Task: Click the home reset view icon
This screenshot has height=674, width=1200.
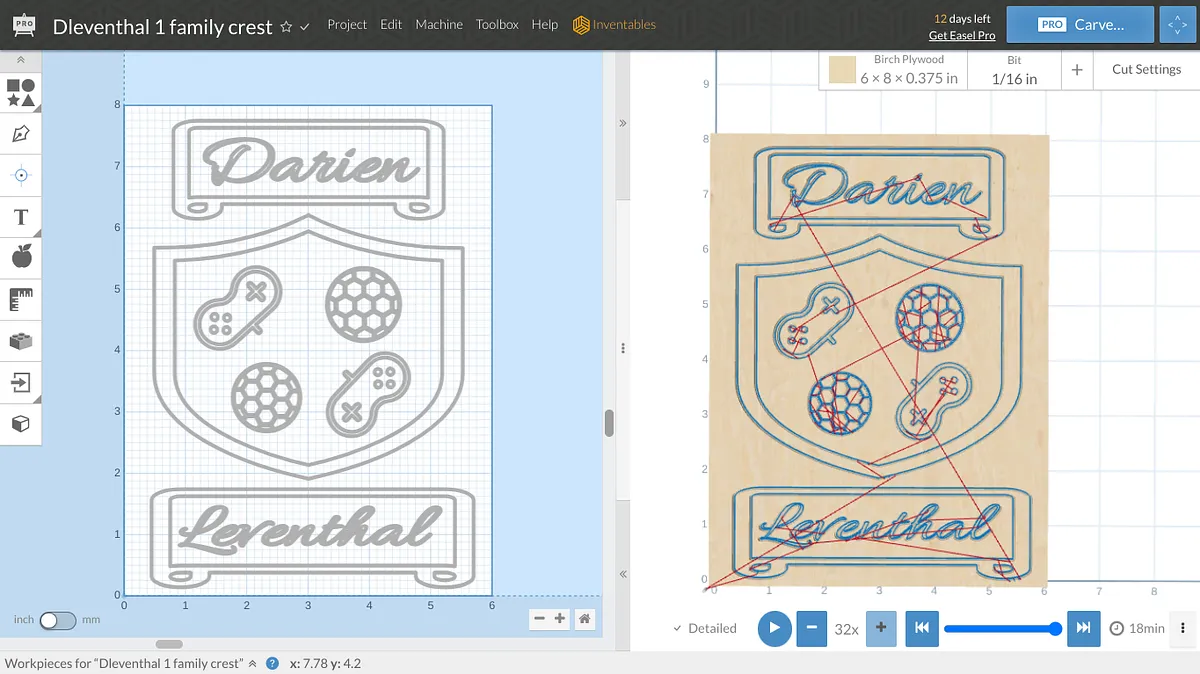Action: point(585,619)
